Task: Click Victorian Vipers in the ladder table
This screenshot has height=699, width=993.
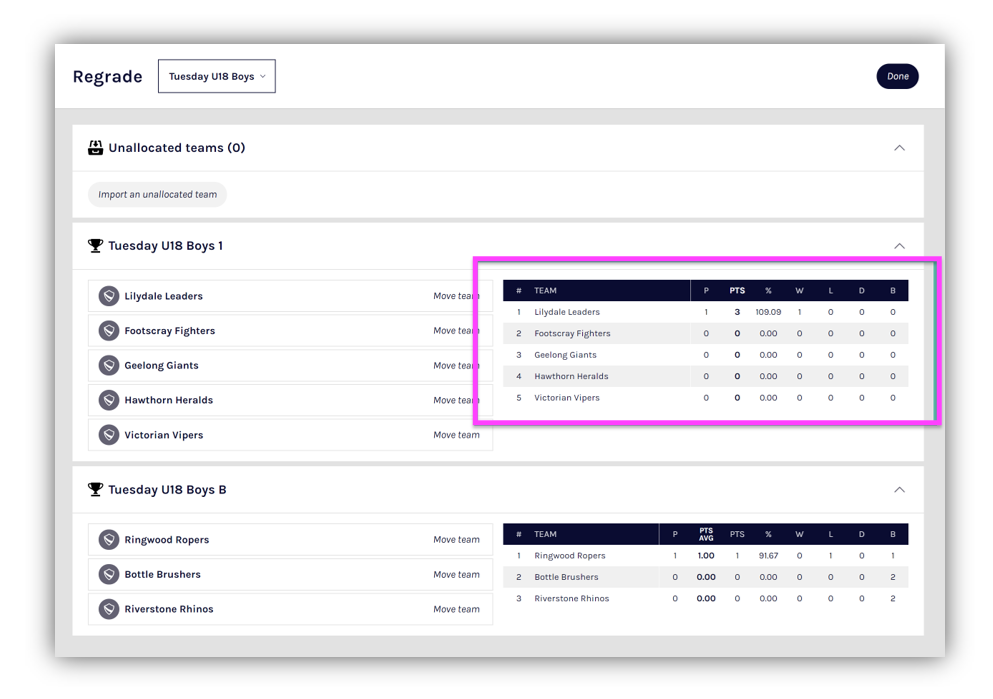Action: point(566,398)
